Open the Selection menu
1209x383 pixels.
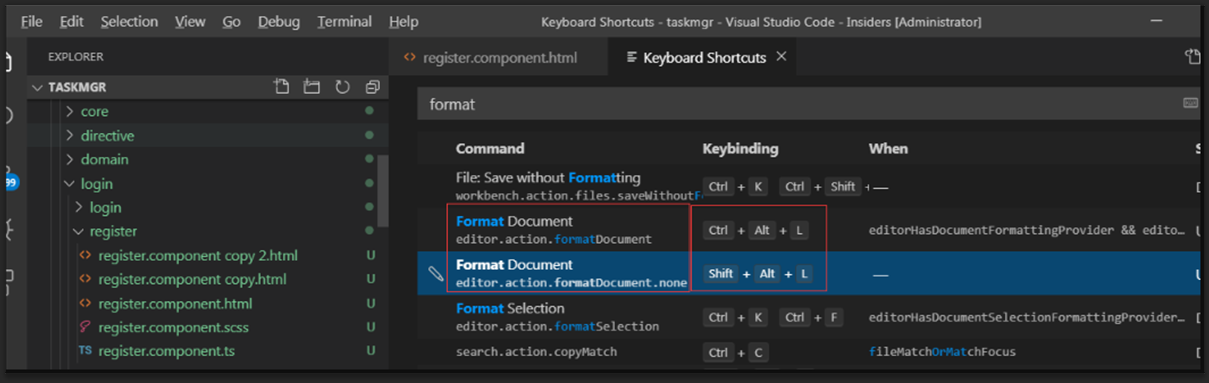[129, 21]
